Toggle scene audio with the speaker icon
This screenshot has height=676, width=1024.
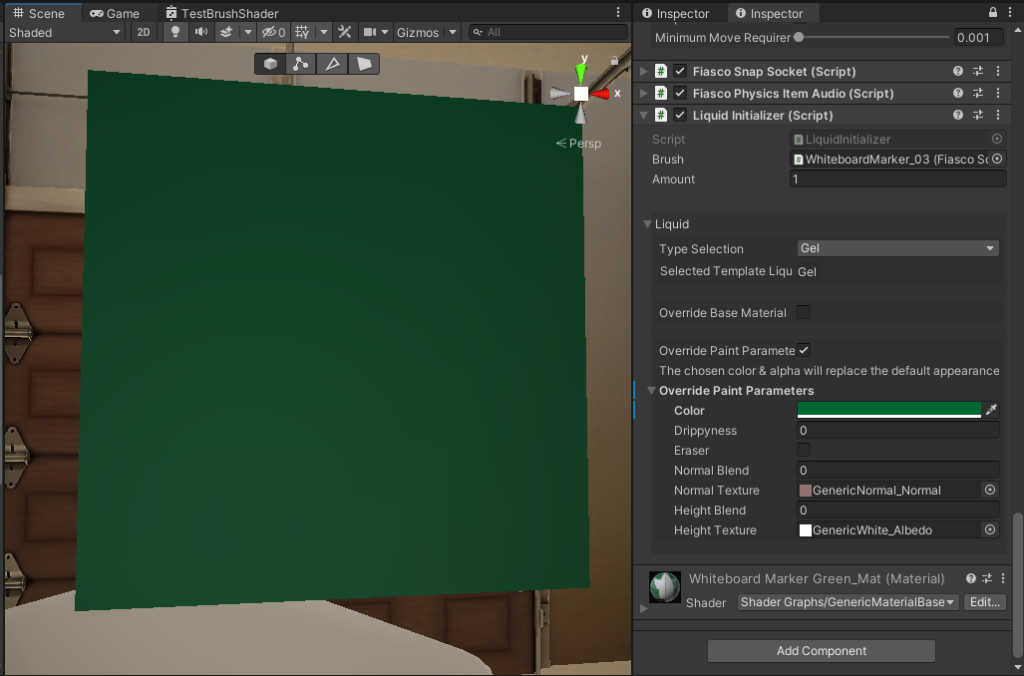click(x=201, y=32)
